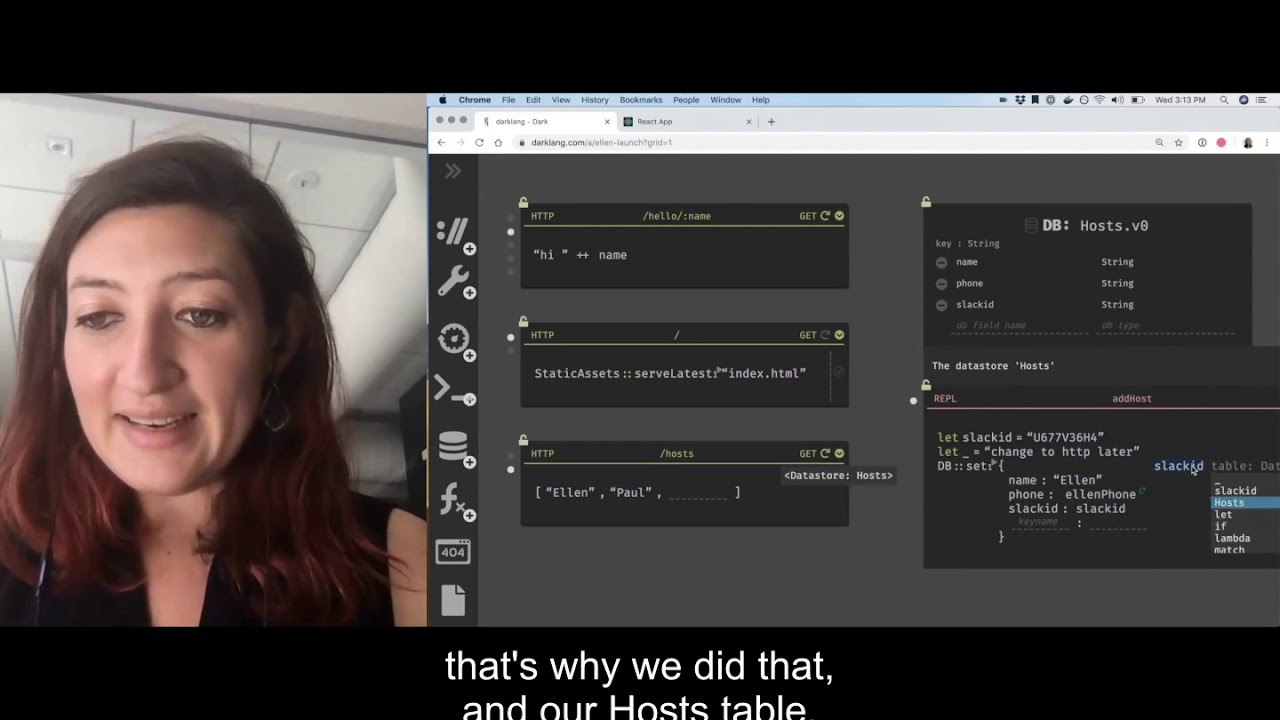Remove the phone field from Hosts datastore
The height and width of the screenshot is (720, 1280).
[x=941, y=283]
